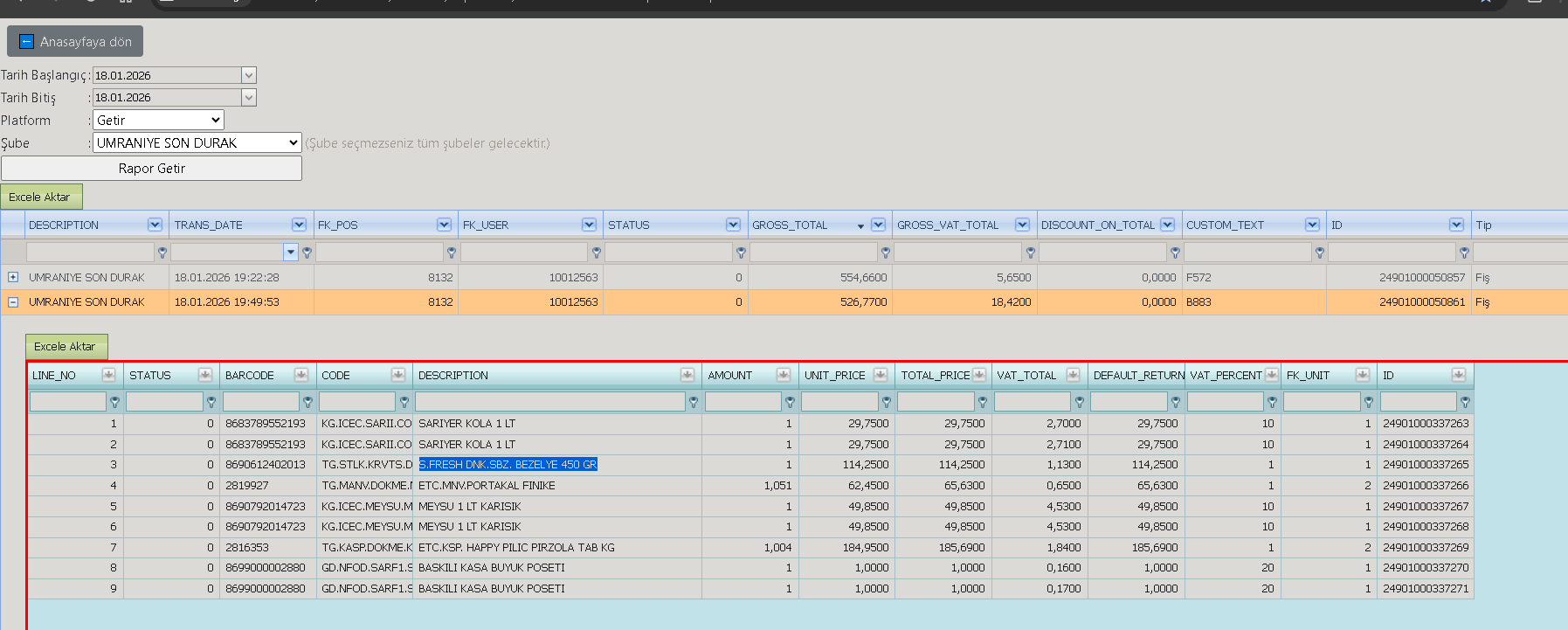Click the filter funnel icon under BARCODE column
The image size is (1568, 630).
307,402
